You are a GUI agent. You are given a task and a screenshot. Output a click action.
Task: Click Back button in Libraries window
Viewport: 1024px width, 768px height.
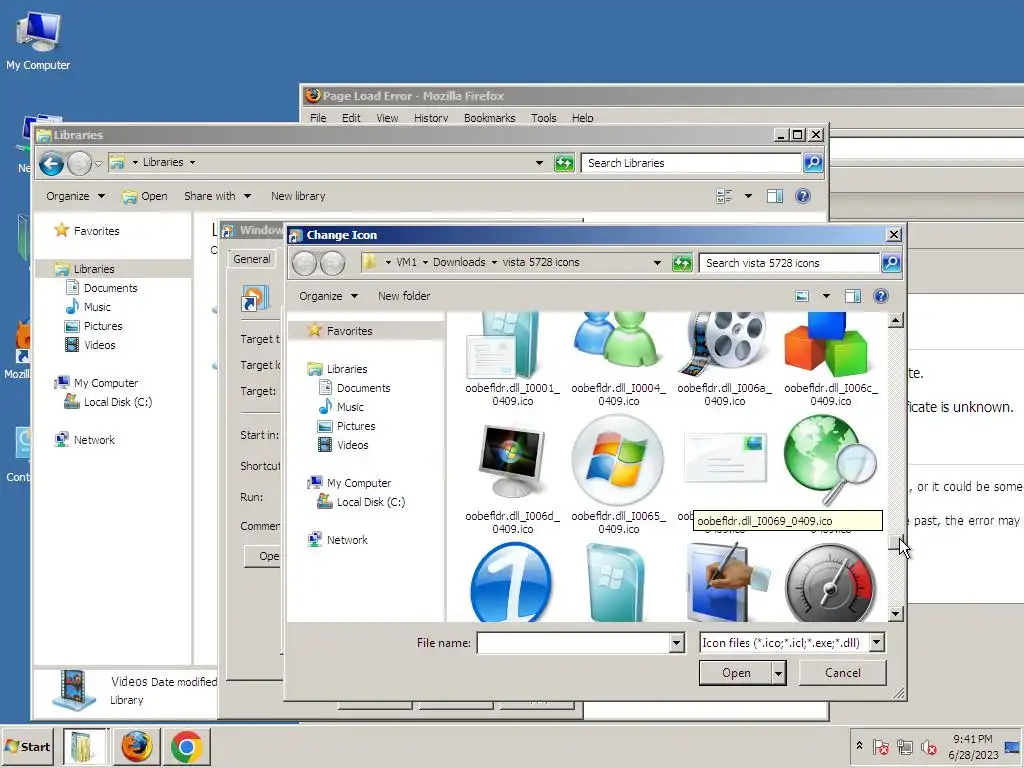pos(52,163)
